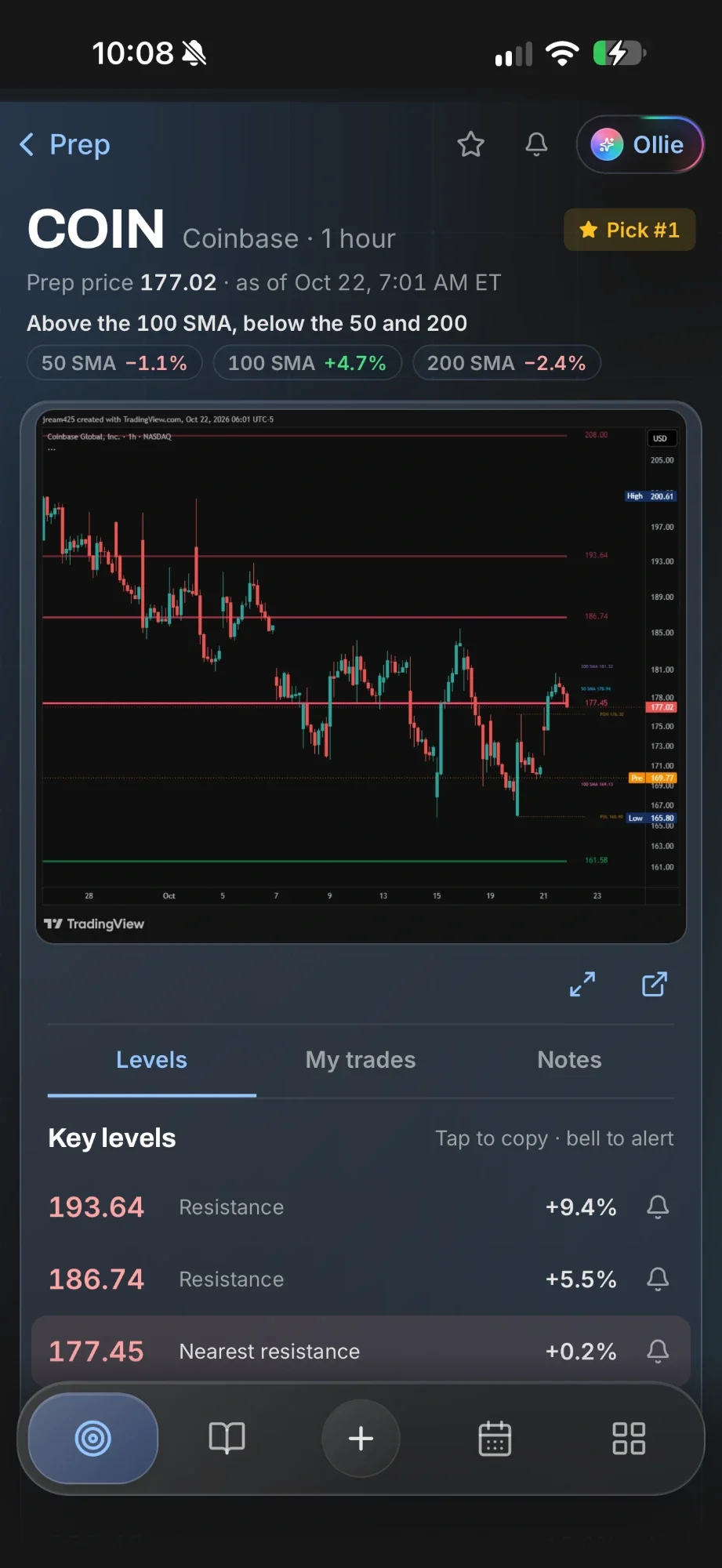Copy the 193.64 resistance level
This screenshot has height=1568, width=722.
tap(96, 1207)
